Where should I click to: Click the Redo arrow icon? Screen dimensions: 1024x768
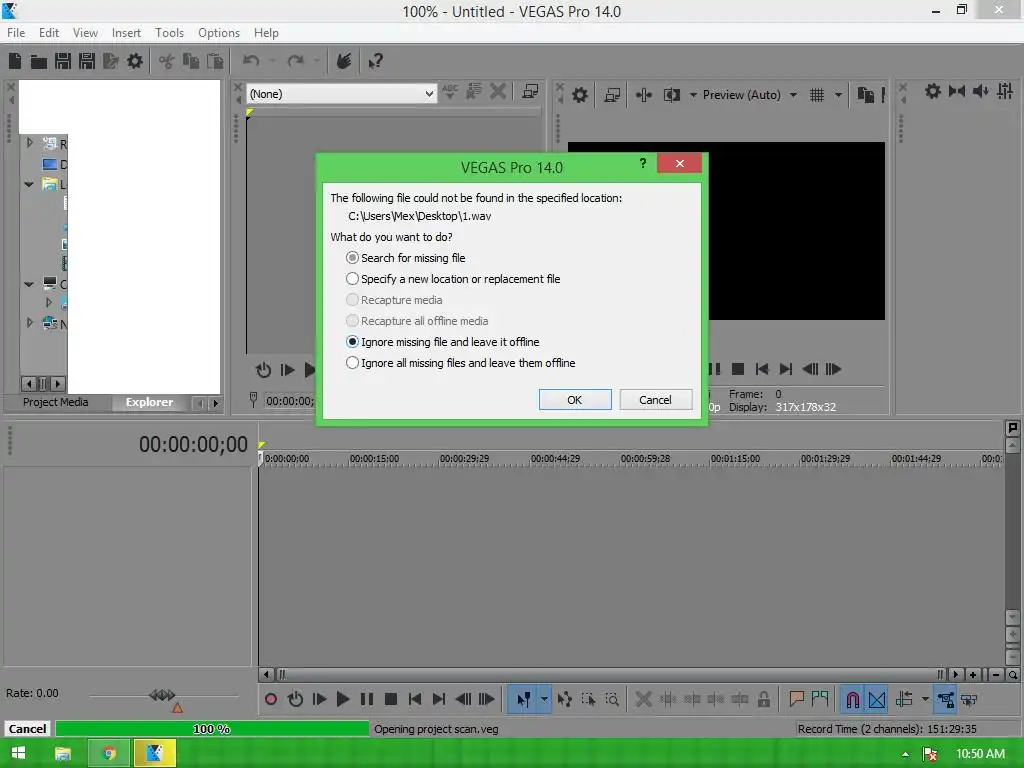pyautogui.click(x=296, y=61)
